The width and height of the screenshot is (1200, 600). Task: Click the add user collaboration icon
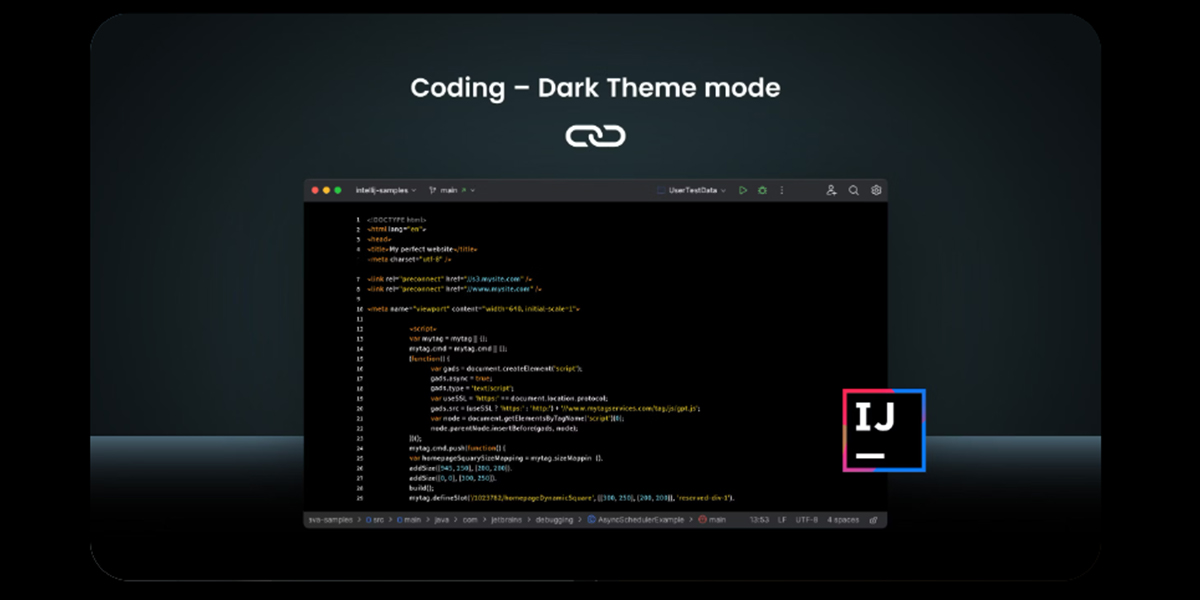coord(831,190)
